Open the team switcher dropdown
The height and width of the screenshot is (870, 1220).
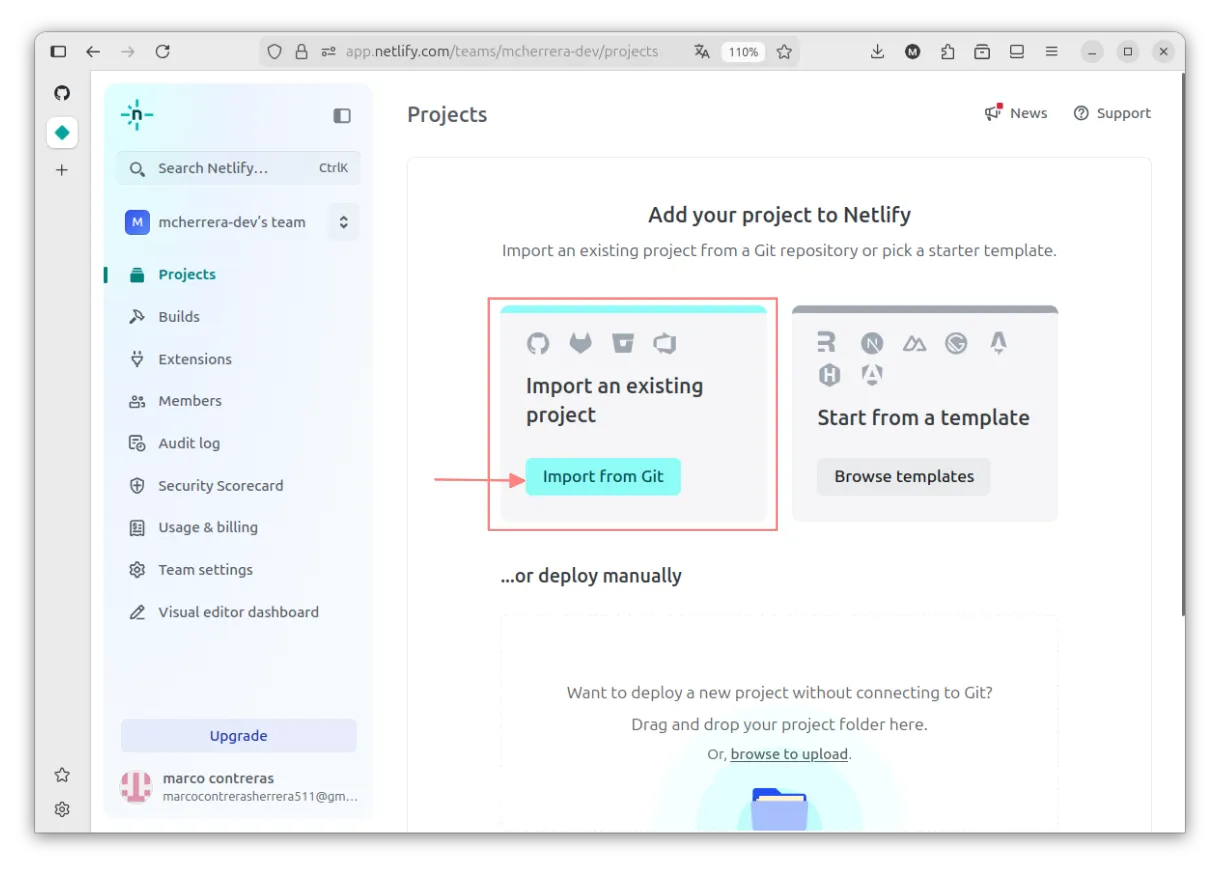pyautogui.click(x=343, y=222)
